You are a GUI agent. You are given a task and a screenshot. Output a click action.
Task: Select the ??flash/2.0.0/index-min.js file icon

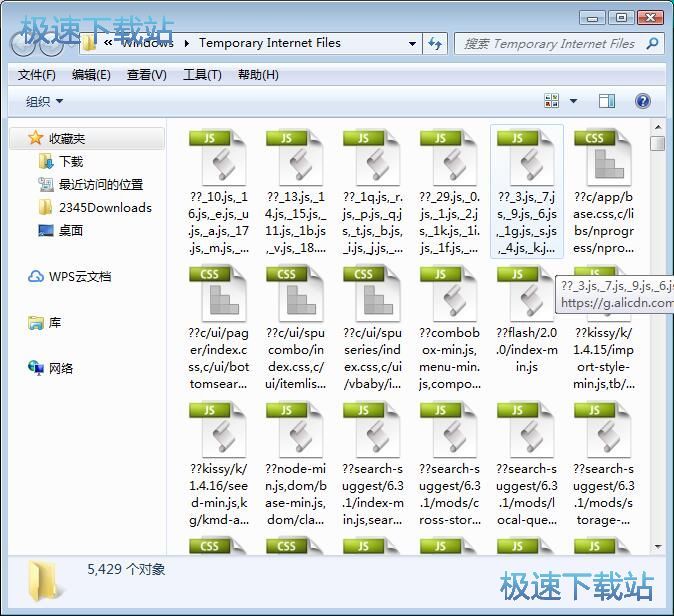click(526, 293)
